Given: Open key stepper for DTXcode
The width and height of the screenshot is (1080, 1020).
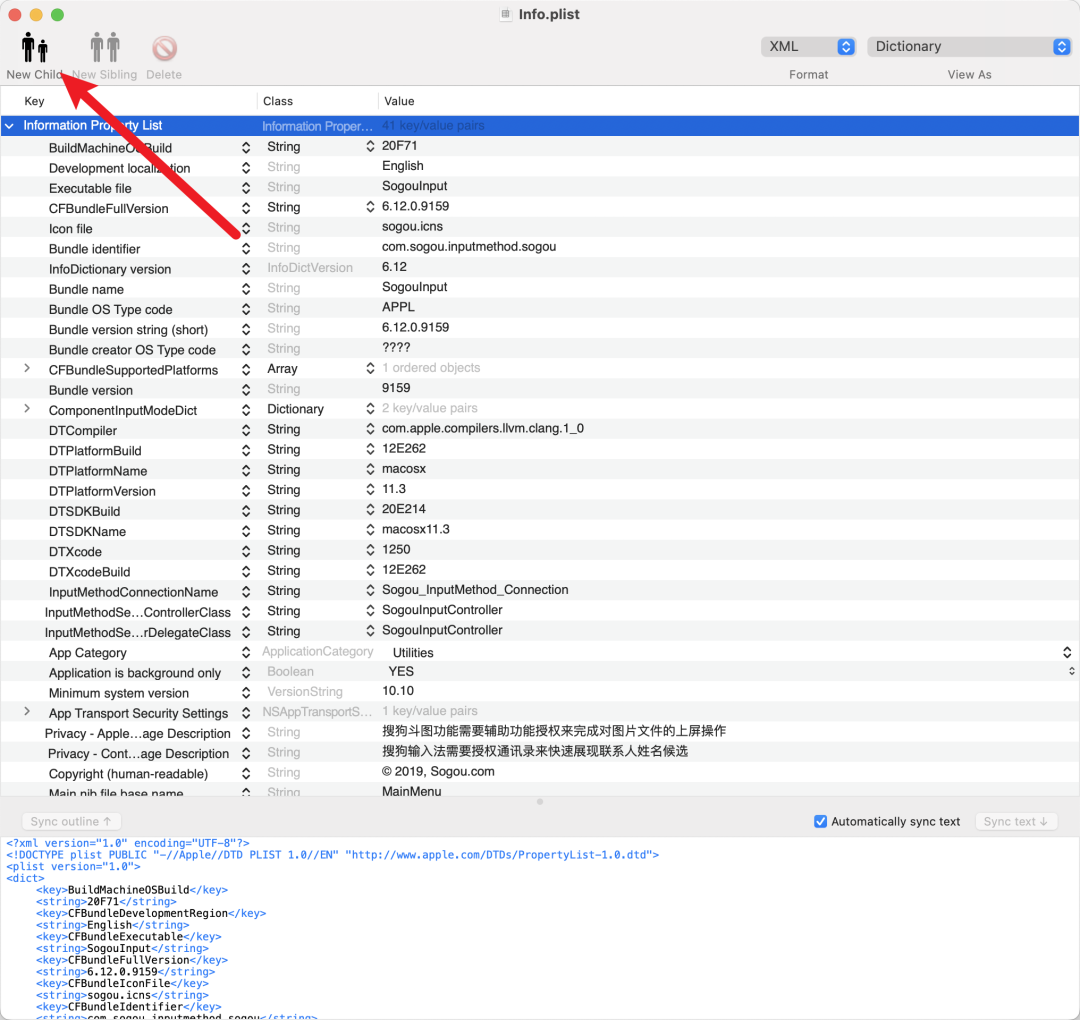Looking at the screenshot, I should click(x=246, y=552).
